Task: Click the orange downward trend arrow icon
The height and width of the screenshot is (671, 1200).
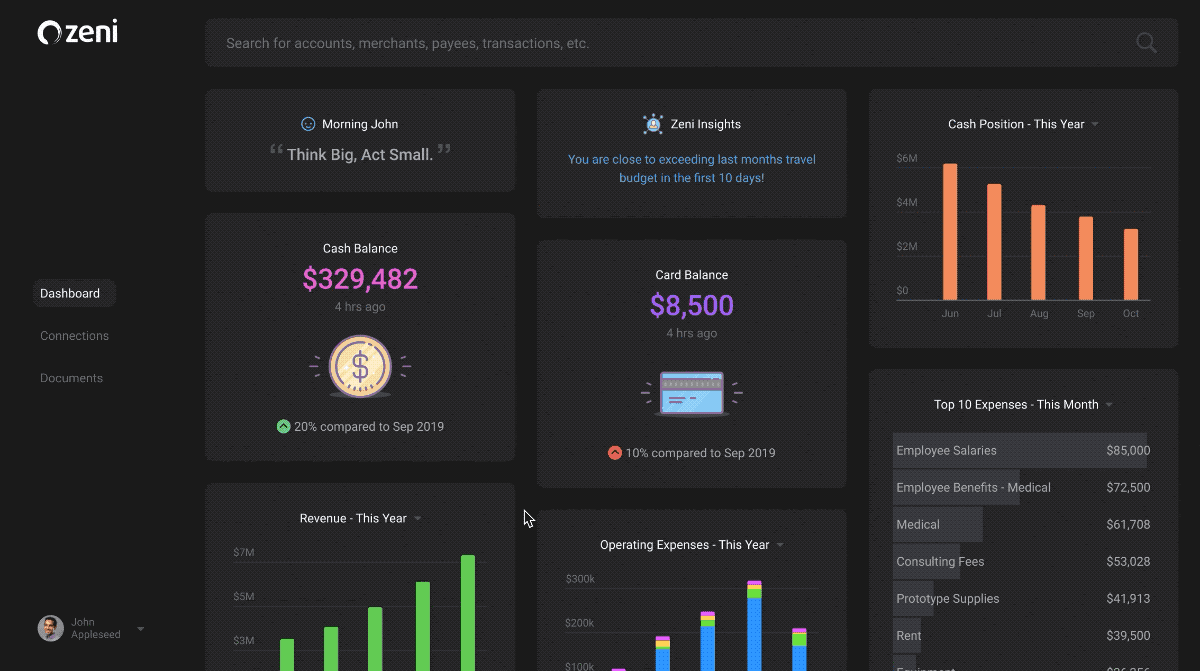Action: [614, 452]
